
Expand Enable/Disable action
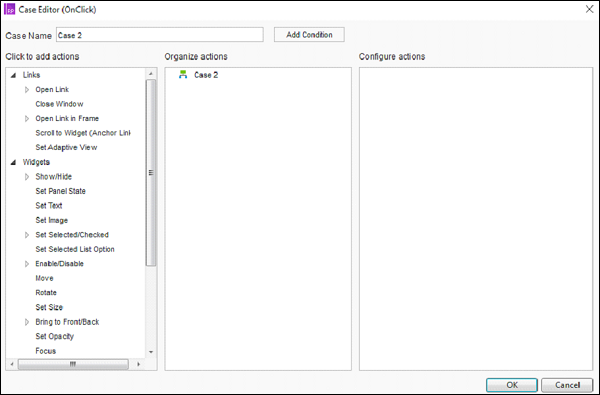(27, 264)
